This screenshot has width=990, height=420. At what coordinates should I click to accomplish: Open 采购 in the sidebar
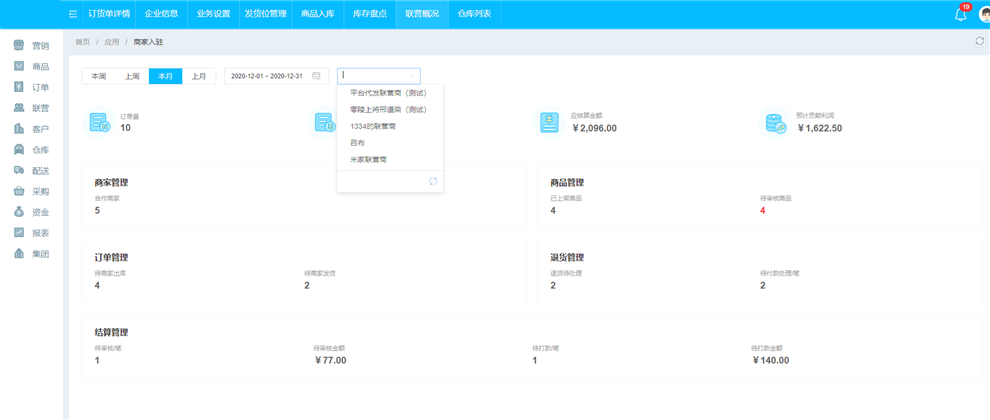32,191
